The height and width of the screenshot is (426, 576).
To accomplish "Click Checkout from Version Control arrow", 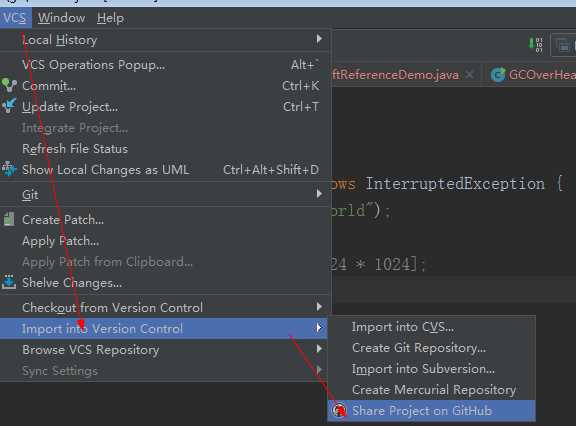I will [x=319, y=307].
